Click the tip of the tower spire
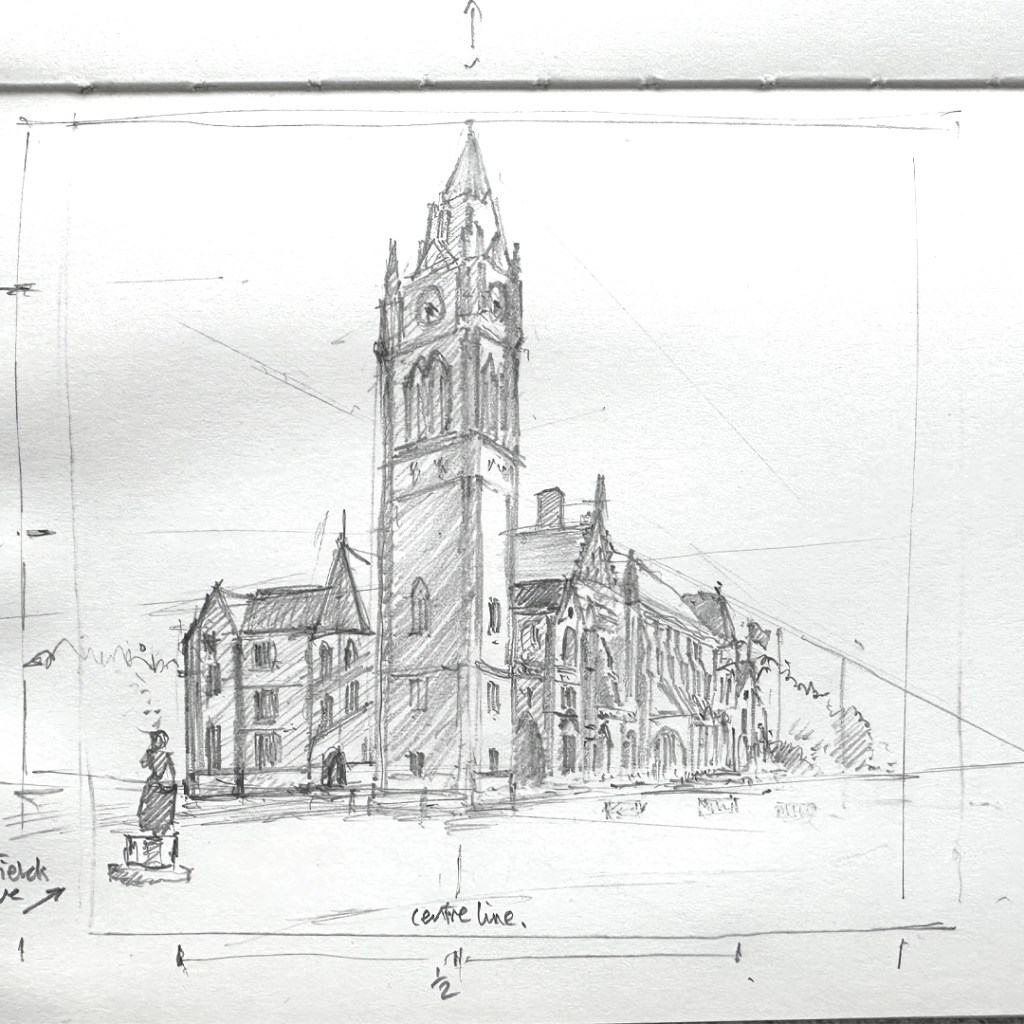1024x1024 pixels. point(468,130)
